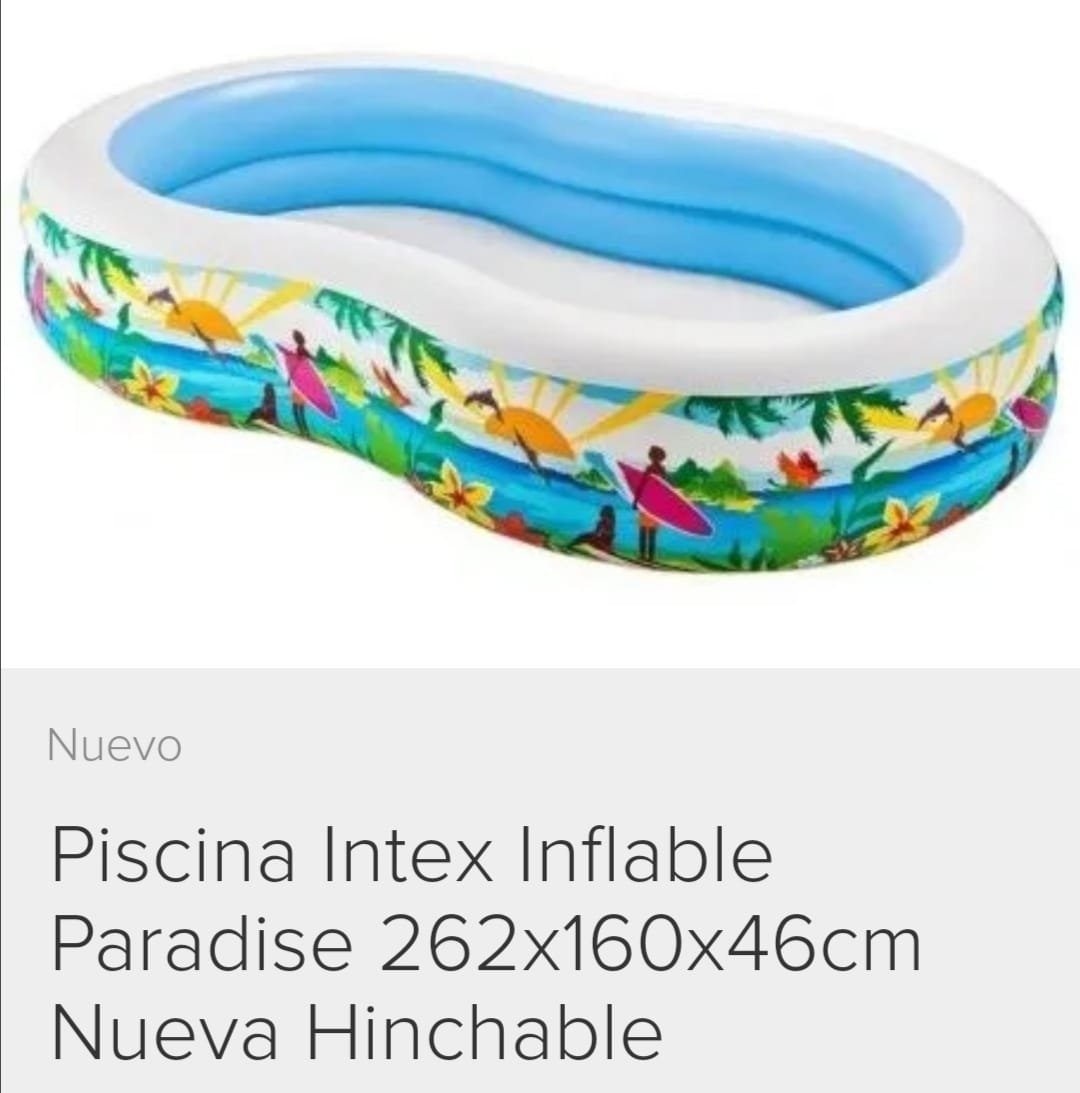Click the "Nuevo" condition label
This screenshot has height=1093, width=1080.
pyautogui.click(x=114, y=746)
